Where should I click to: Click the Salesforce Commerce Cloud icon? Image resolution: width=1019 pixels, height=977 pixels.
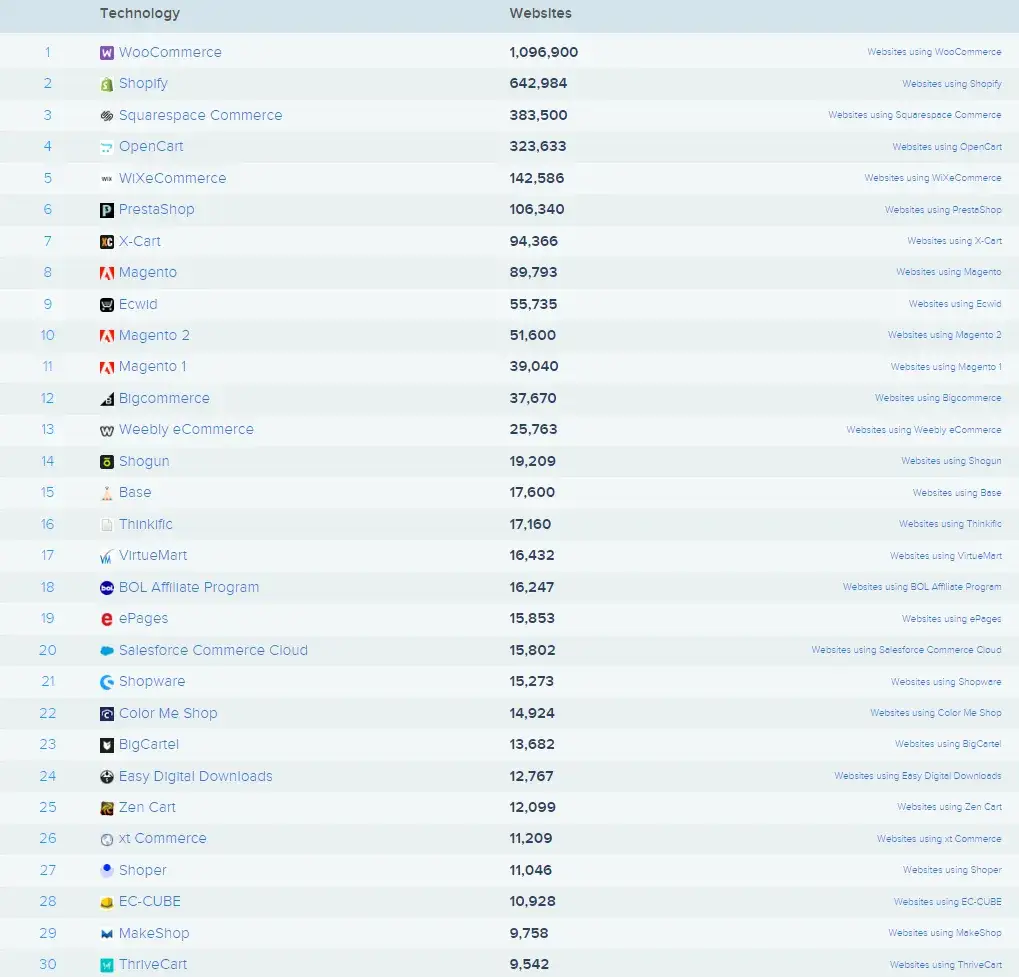107,651
